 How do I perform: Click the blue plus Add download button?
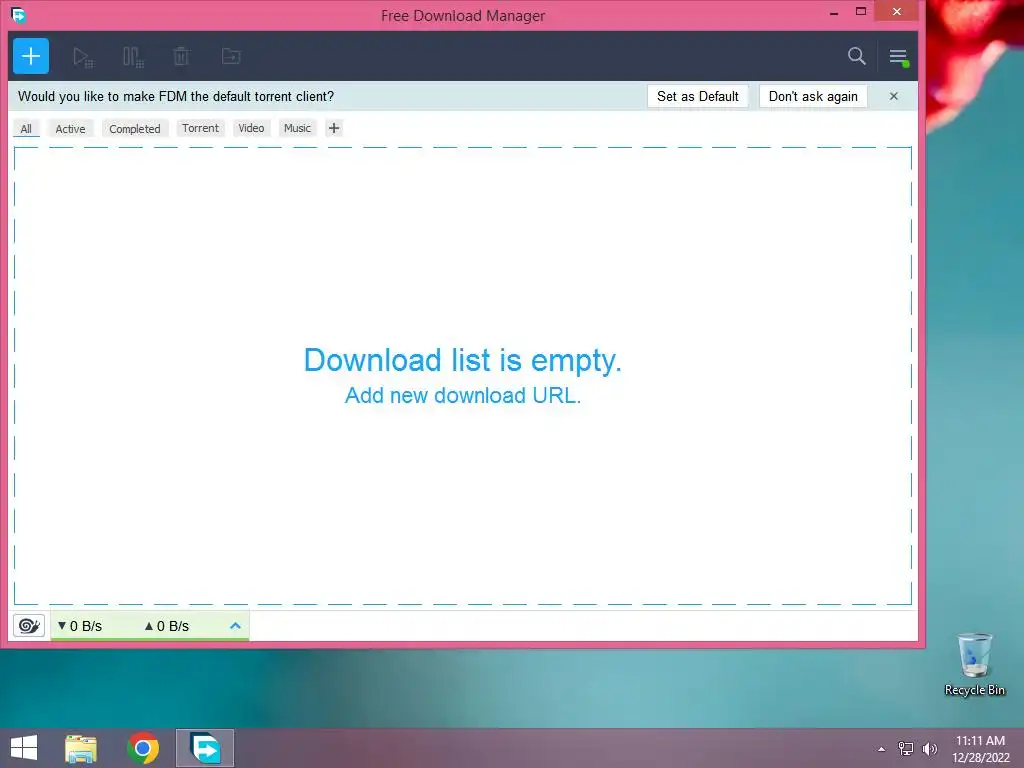tap(31, 56)
